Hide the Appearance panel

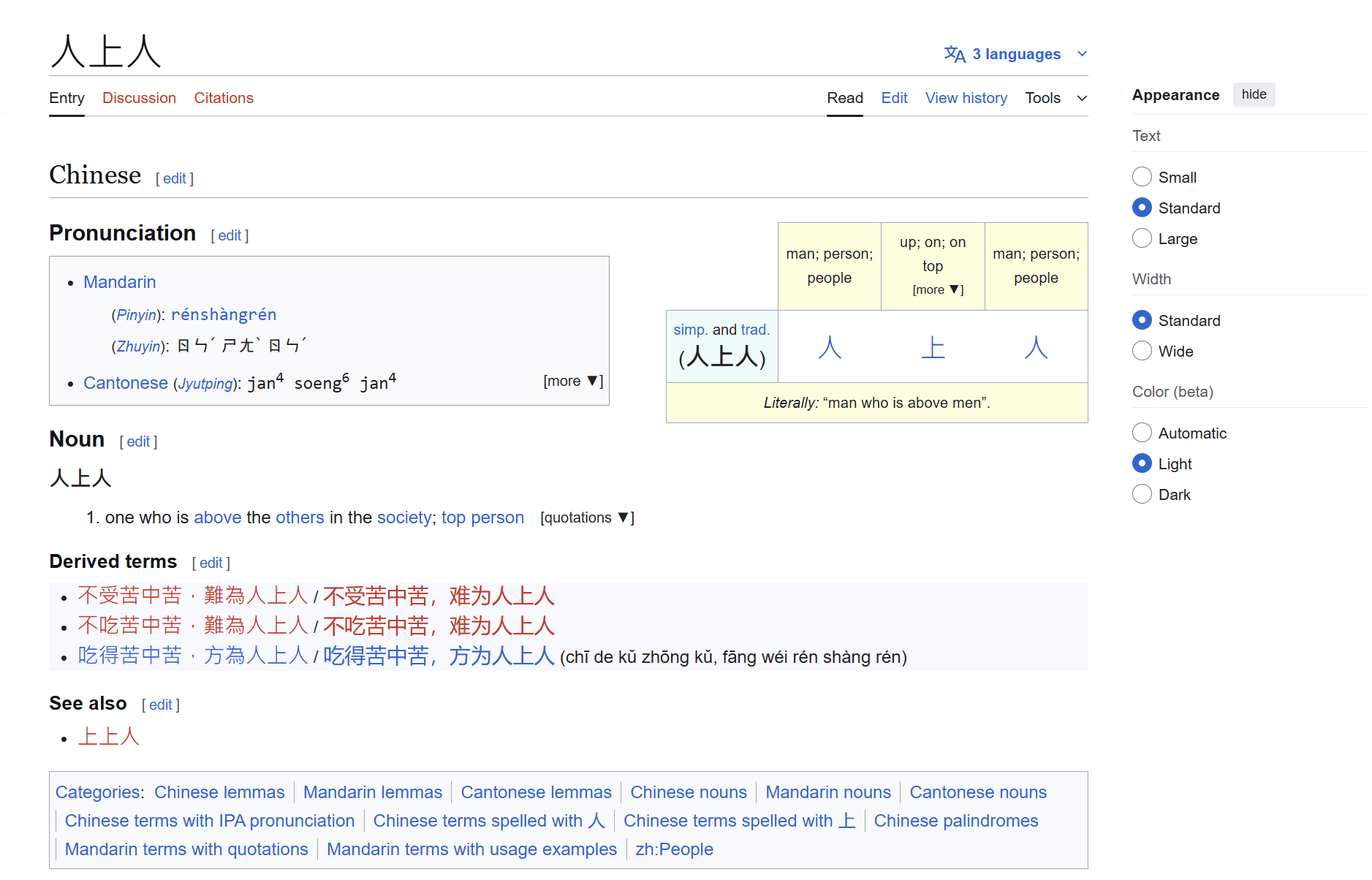pyautogui.click(x=1254, y=94)
